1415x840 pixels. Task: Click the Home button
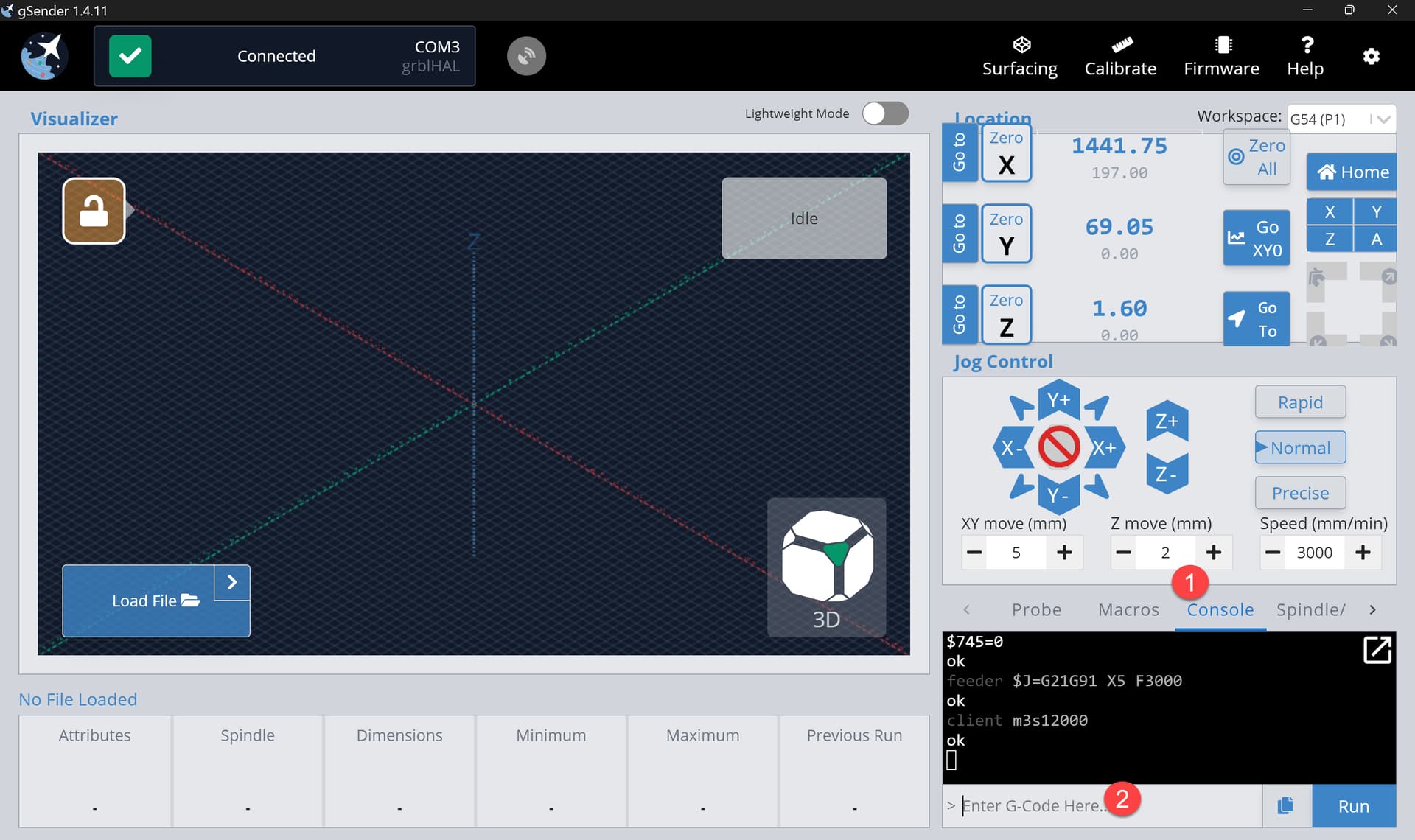[1352, 172]
